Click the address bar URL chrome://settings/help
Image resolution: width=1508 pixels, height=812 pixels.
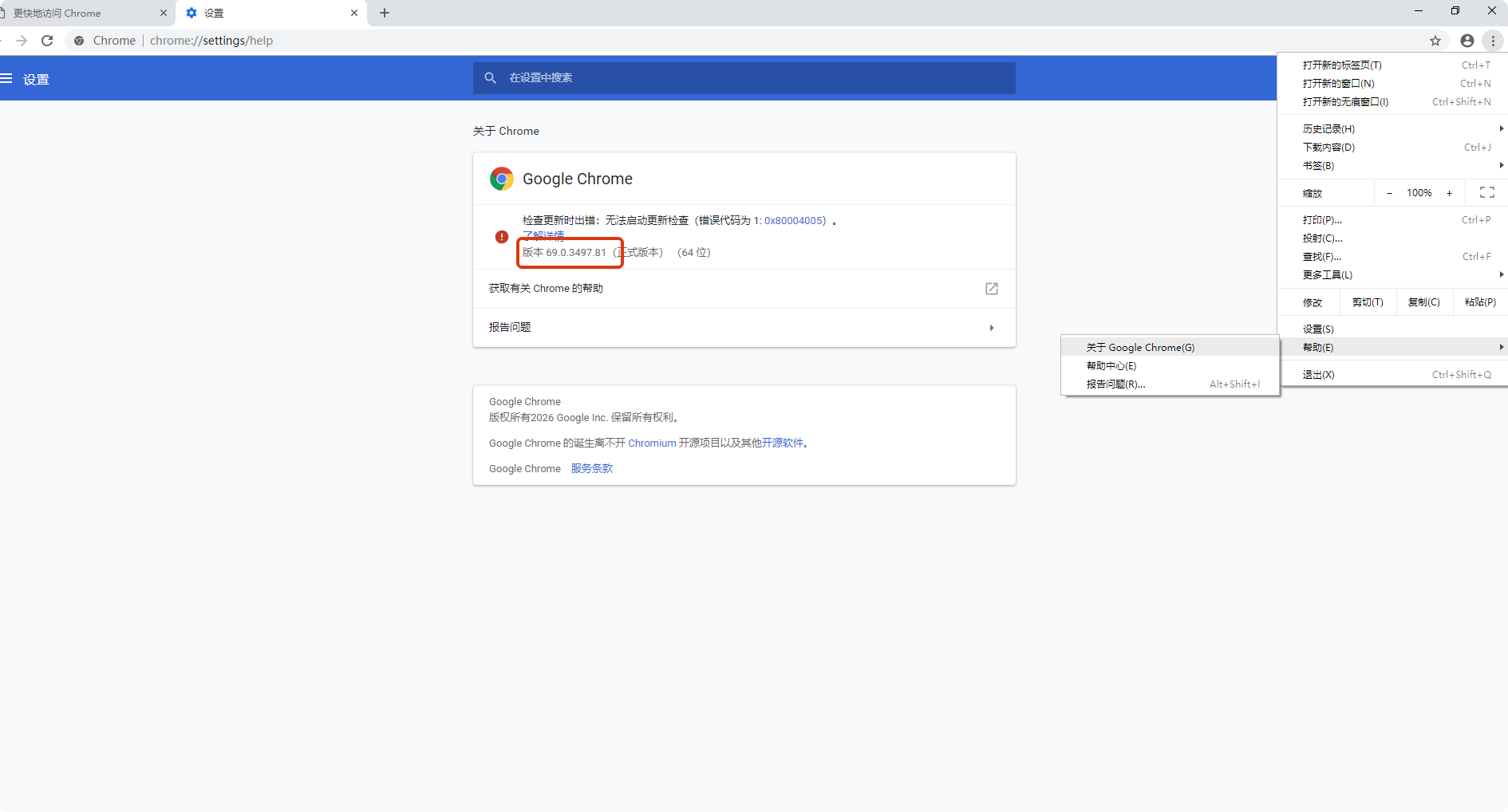tap(211, 41)
